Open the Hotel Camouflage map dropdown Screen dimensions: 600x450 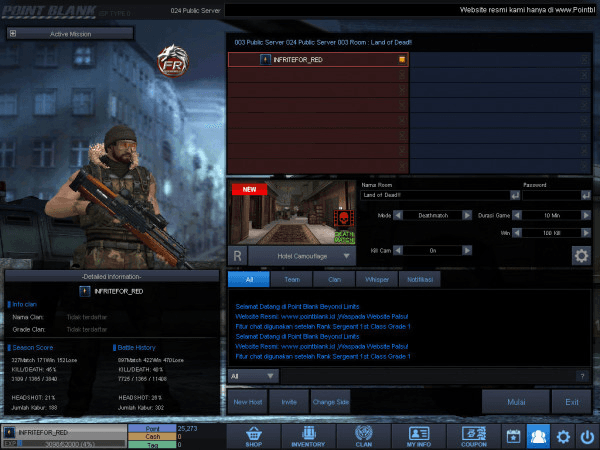point(302,256)
